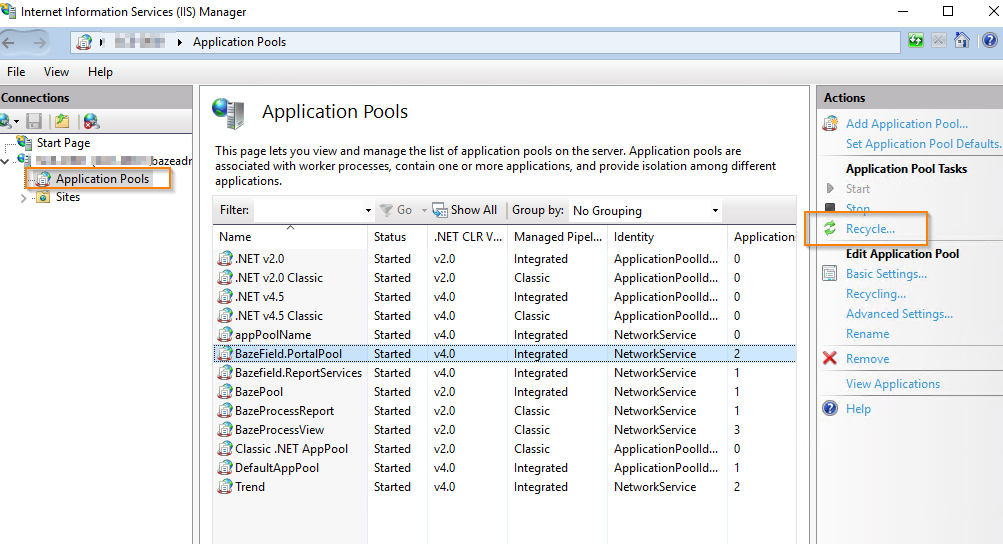This screenshot has height=544, width=1003.
Task: Click the .NET v2.0 pool icon
Action: (225, 259)
